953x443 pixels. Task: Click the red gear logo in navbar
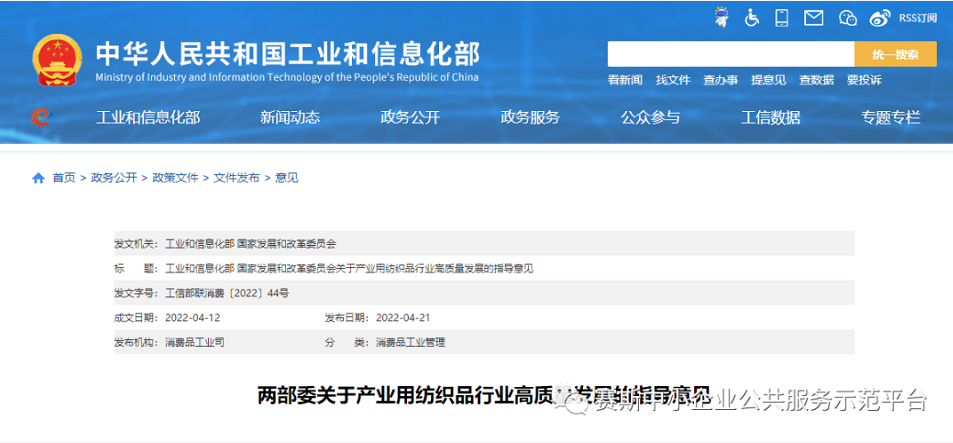tap(40, 117)
